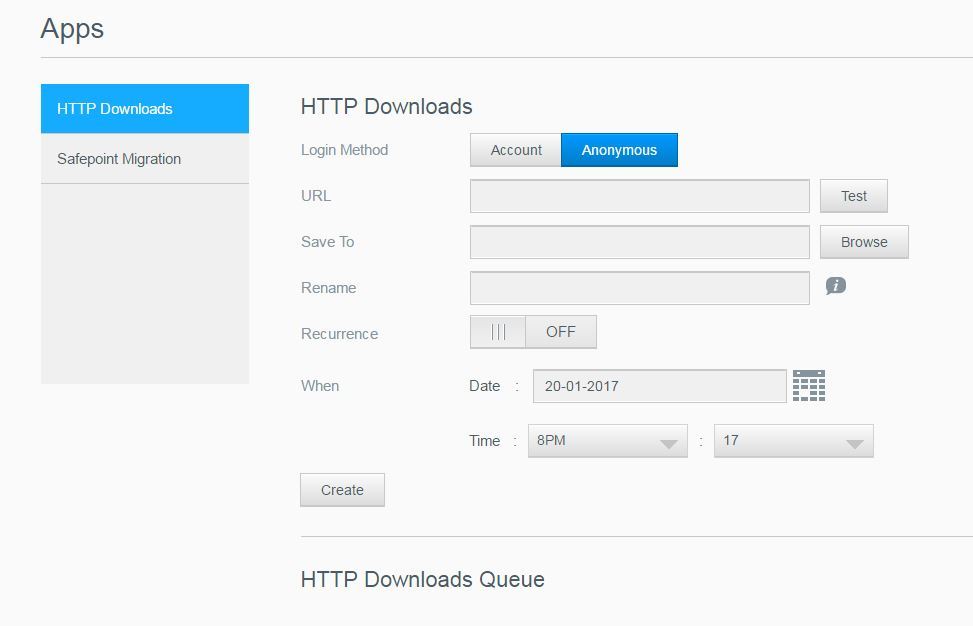Image resolution: width=973 pixels, height=626 pixels.
Task: Click into the Save To field
Action: [x=639, y=242]
